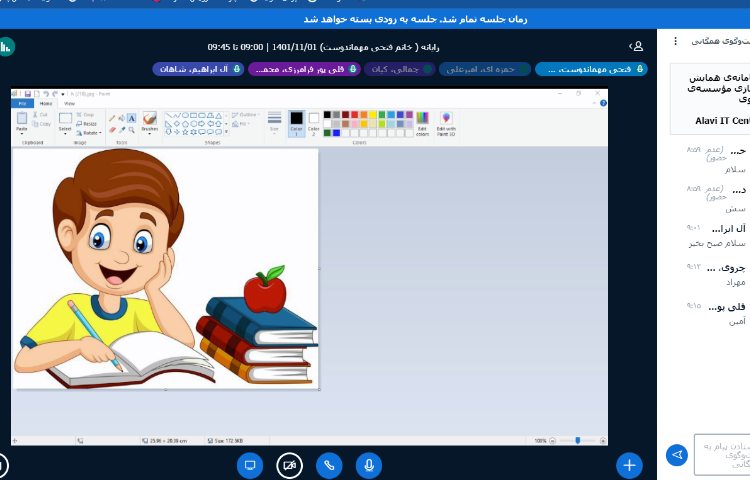Click the public chat message input box

pyautogui.click(x=722, y=455)
